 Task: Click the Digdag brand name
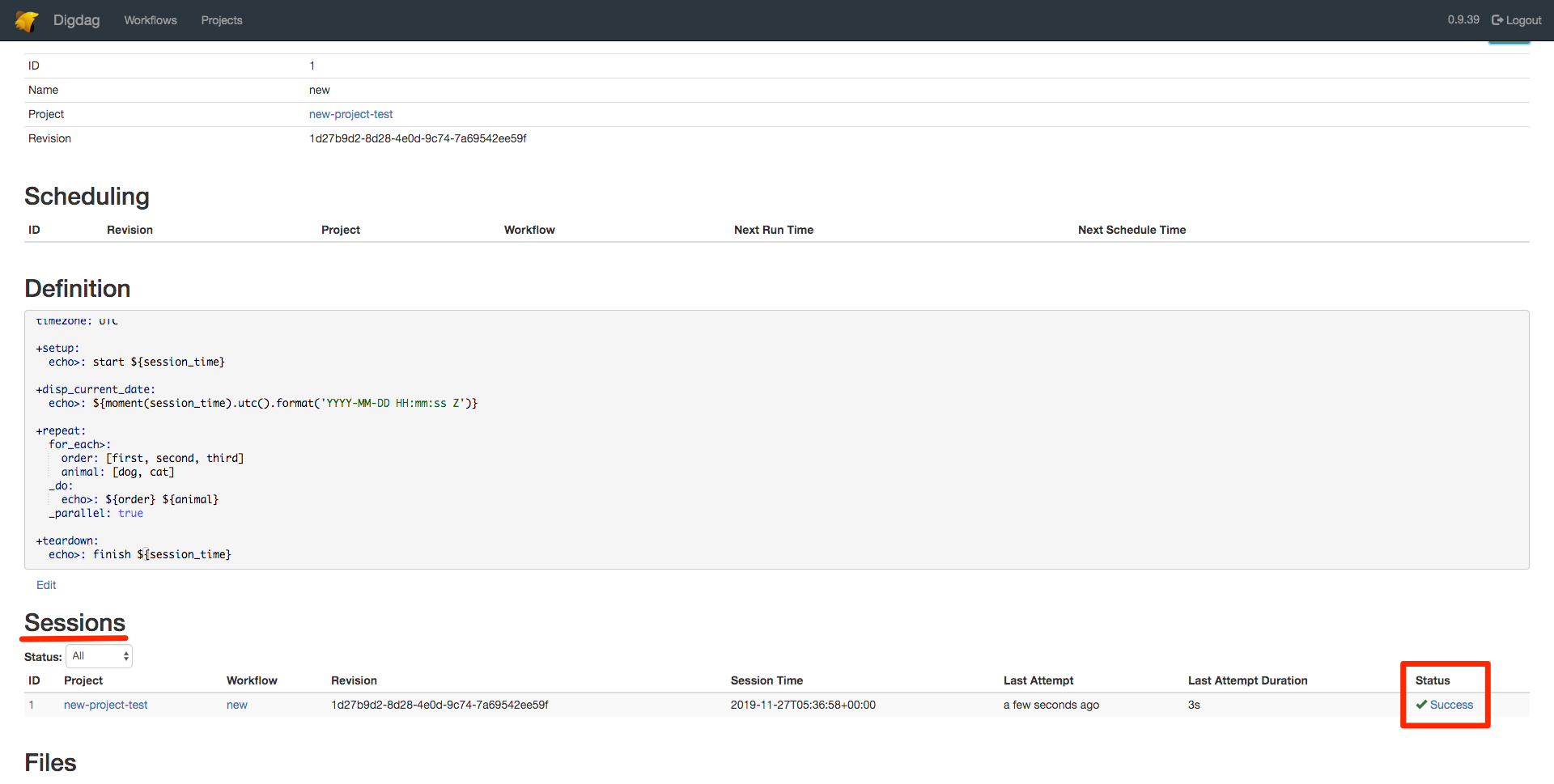pyautogui.click(x=76, y=20)
